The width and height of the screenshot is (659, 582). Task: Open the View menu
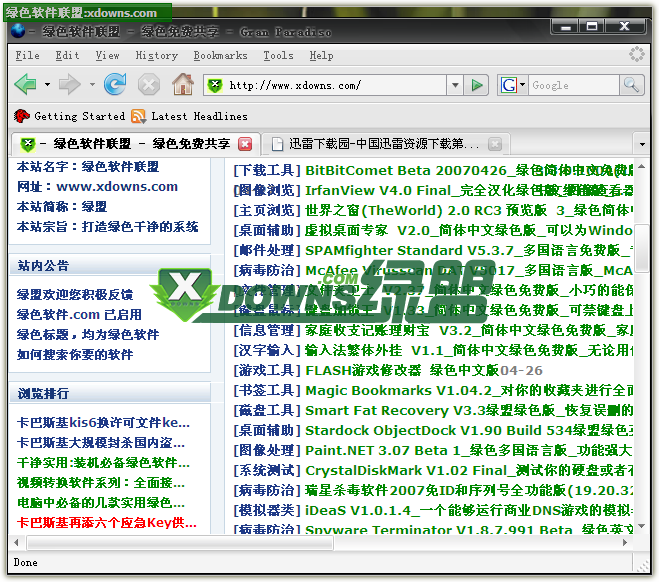click(107, 55)
